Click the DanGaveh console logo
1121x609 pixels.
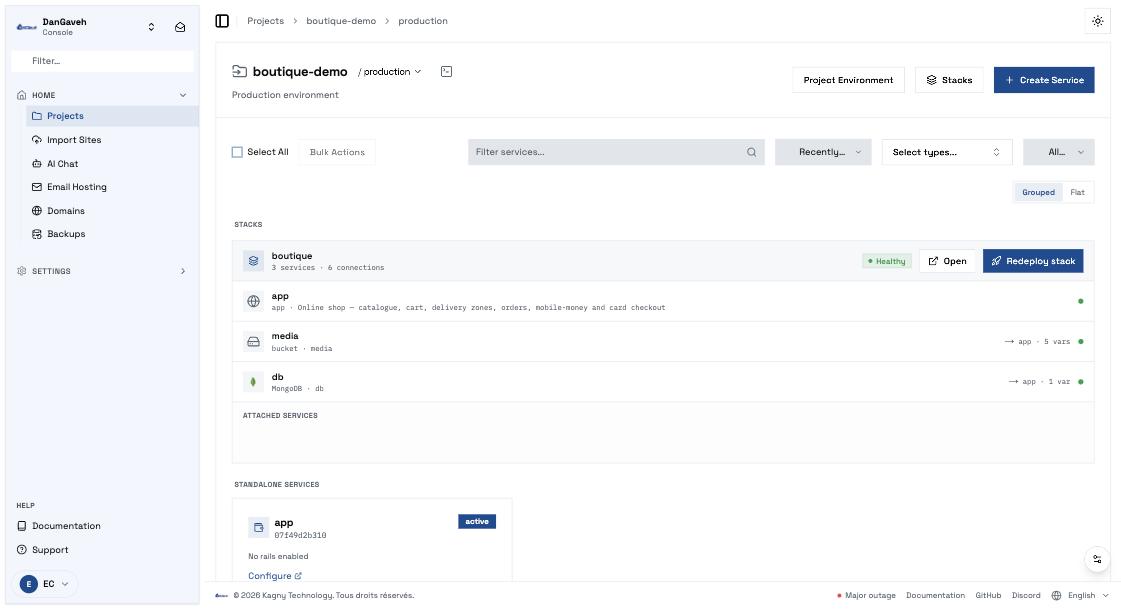pyautogui.click(x=26, y=27)
